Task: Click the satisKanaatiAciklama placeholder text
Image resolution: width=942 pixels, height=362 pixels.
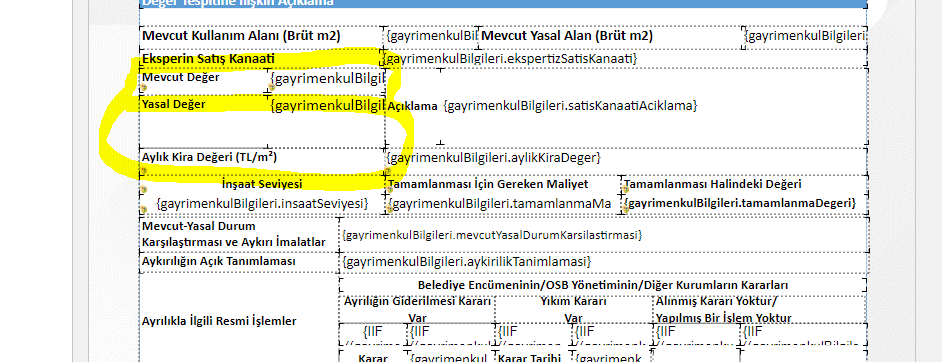Action: [x=570, y=106]
